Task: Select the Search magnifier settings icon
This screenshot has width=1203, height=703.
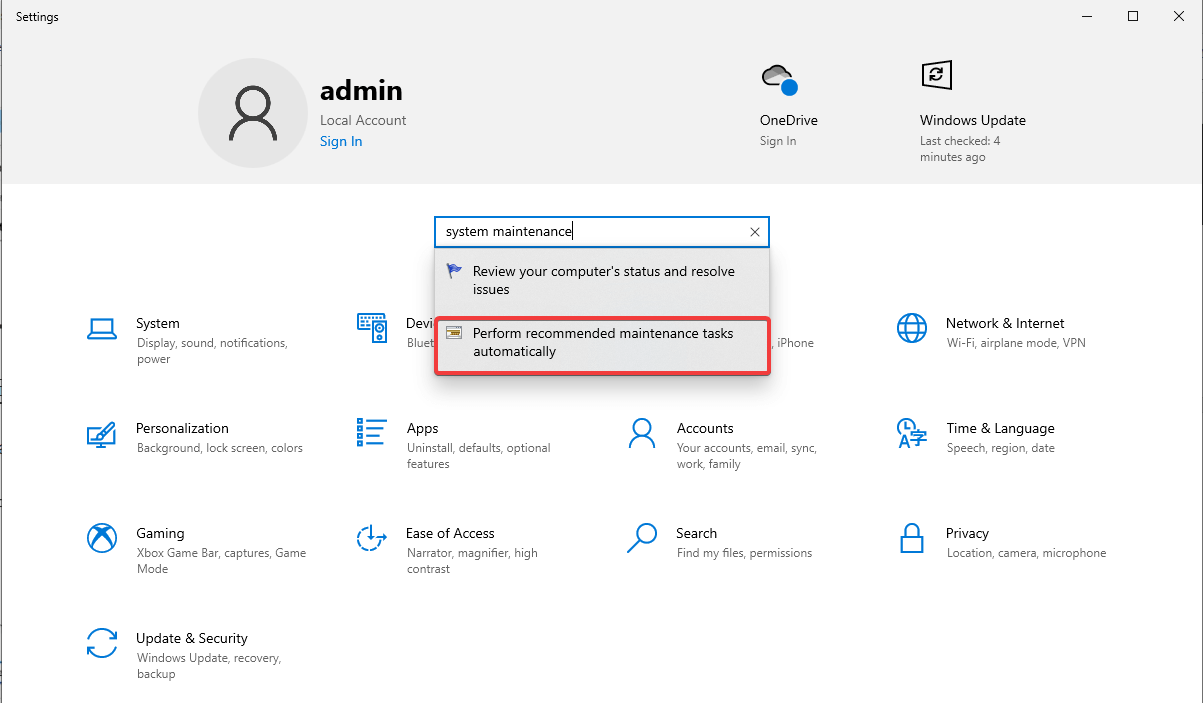Action: click(641, 537)
